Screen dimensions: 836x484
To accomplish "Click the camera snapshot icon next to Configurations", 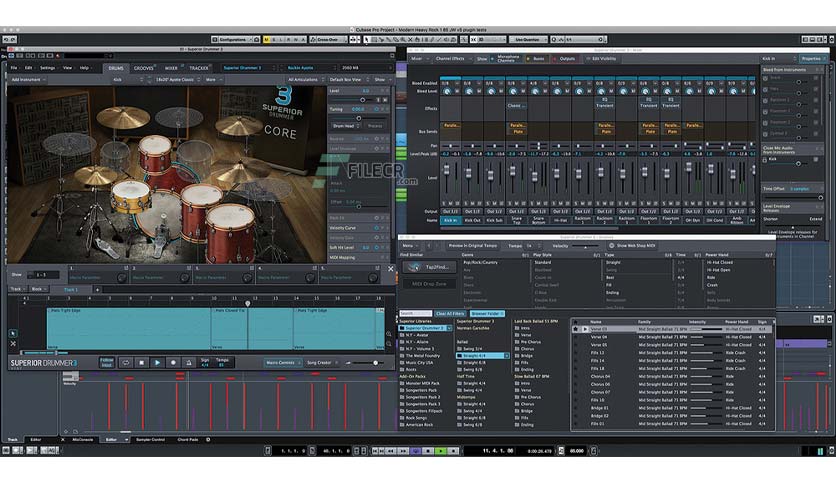I will tap(256, 39).
